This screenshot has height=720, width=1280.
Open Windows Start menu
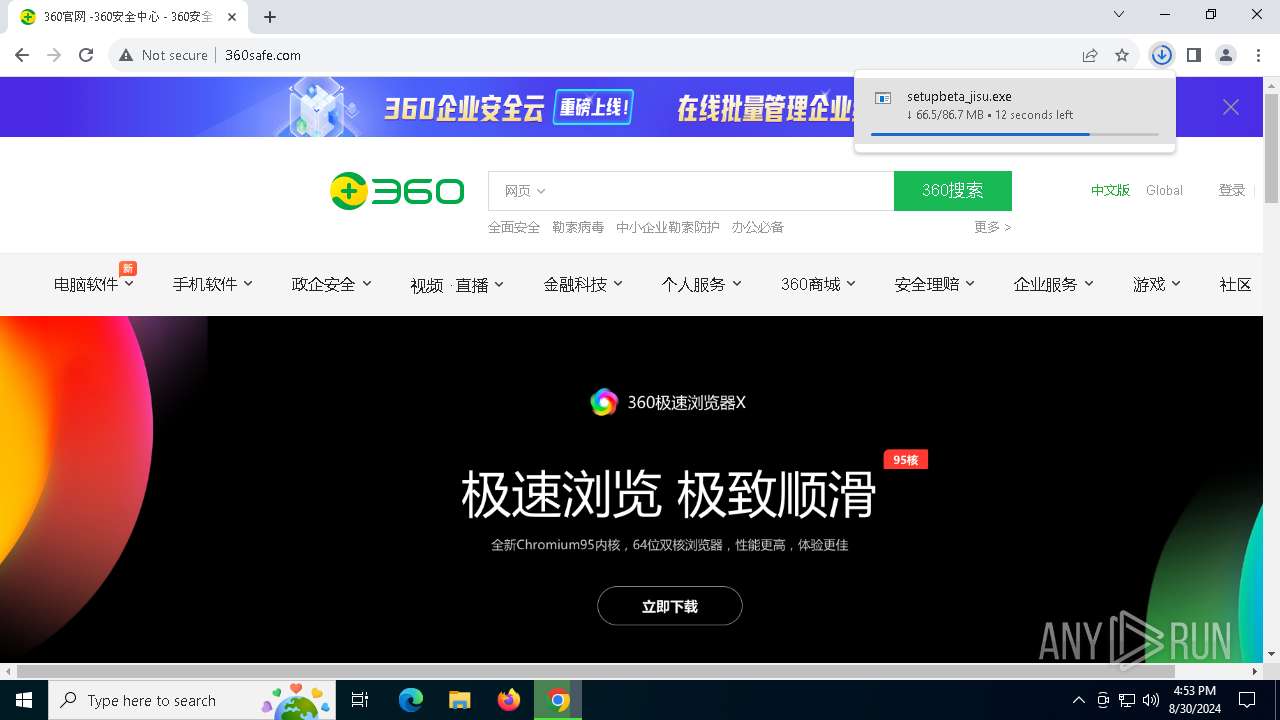pyautogui.click(x=24, y=700)
